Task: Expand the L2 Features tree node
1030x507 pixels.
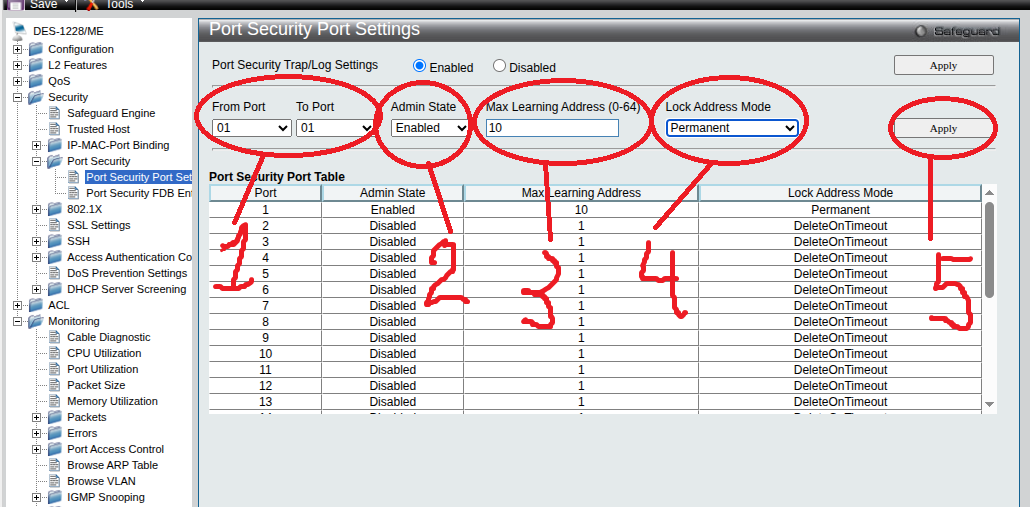Action: (x=18, y=65)
